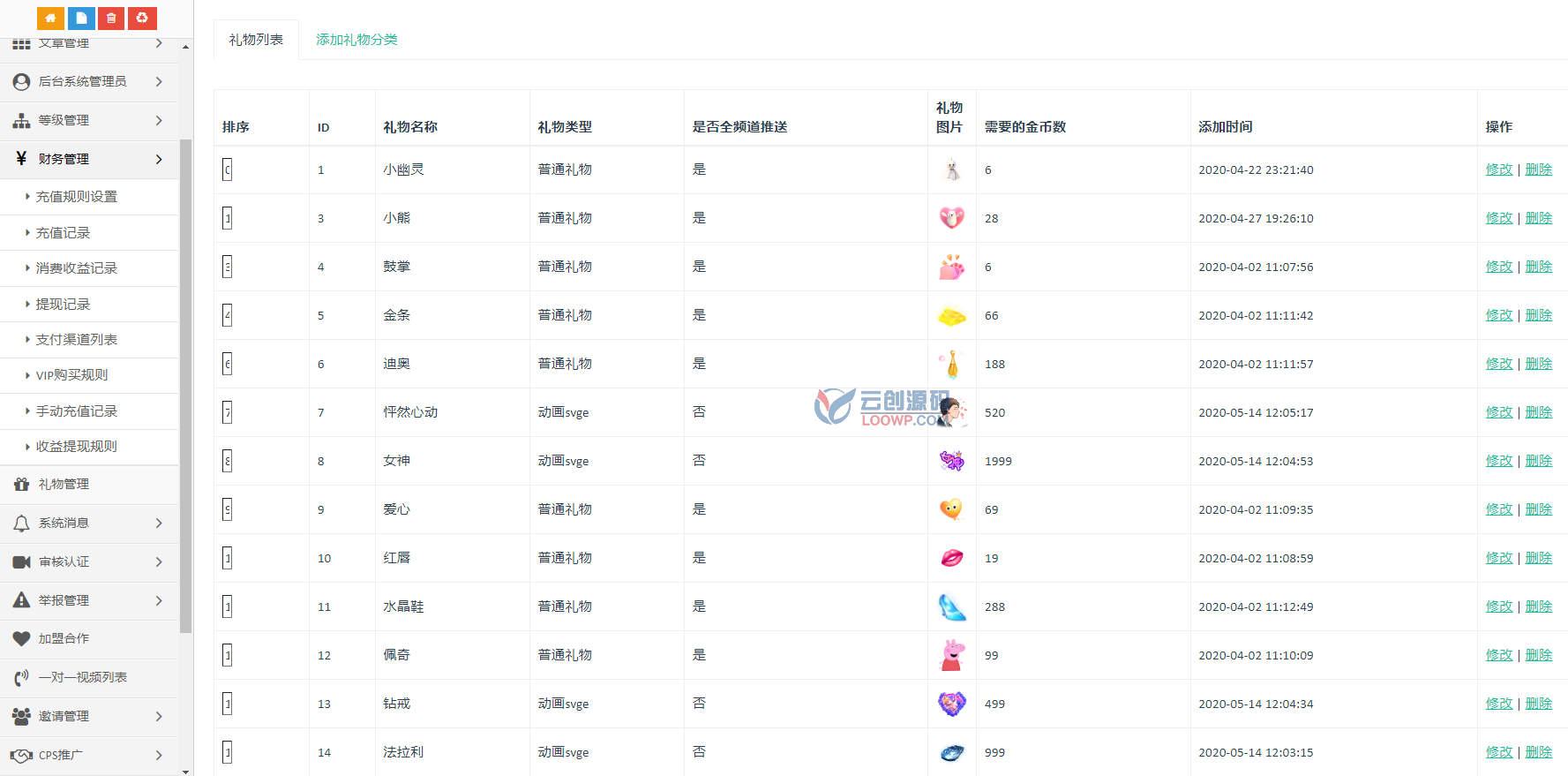The width and height of the screenshot is (1568, 776).
Task: Expand 邀请管理 menu chevron
Action: pos(159,716)
